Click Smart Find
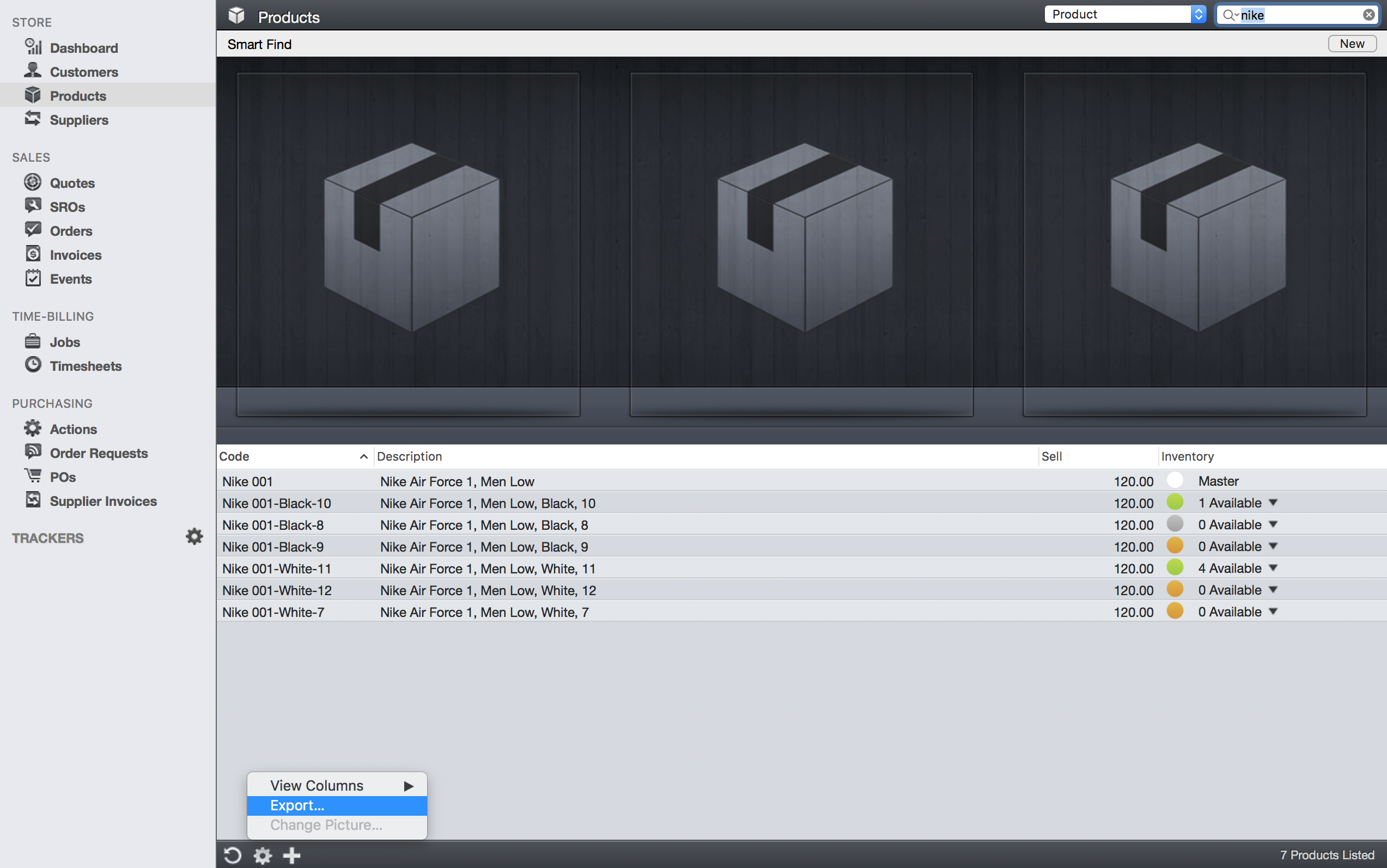This screenshot has height=868, width=1387. point(260,44)
